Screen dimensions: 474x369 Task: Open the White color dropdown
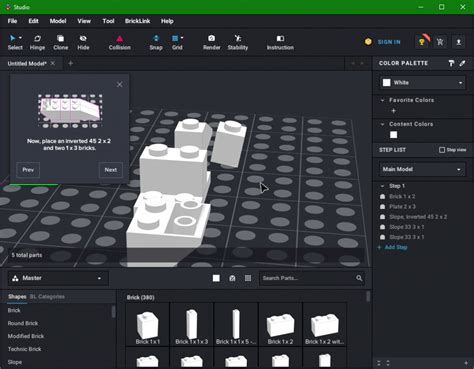(422, 82)
